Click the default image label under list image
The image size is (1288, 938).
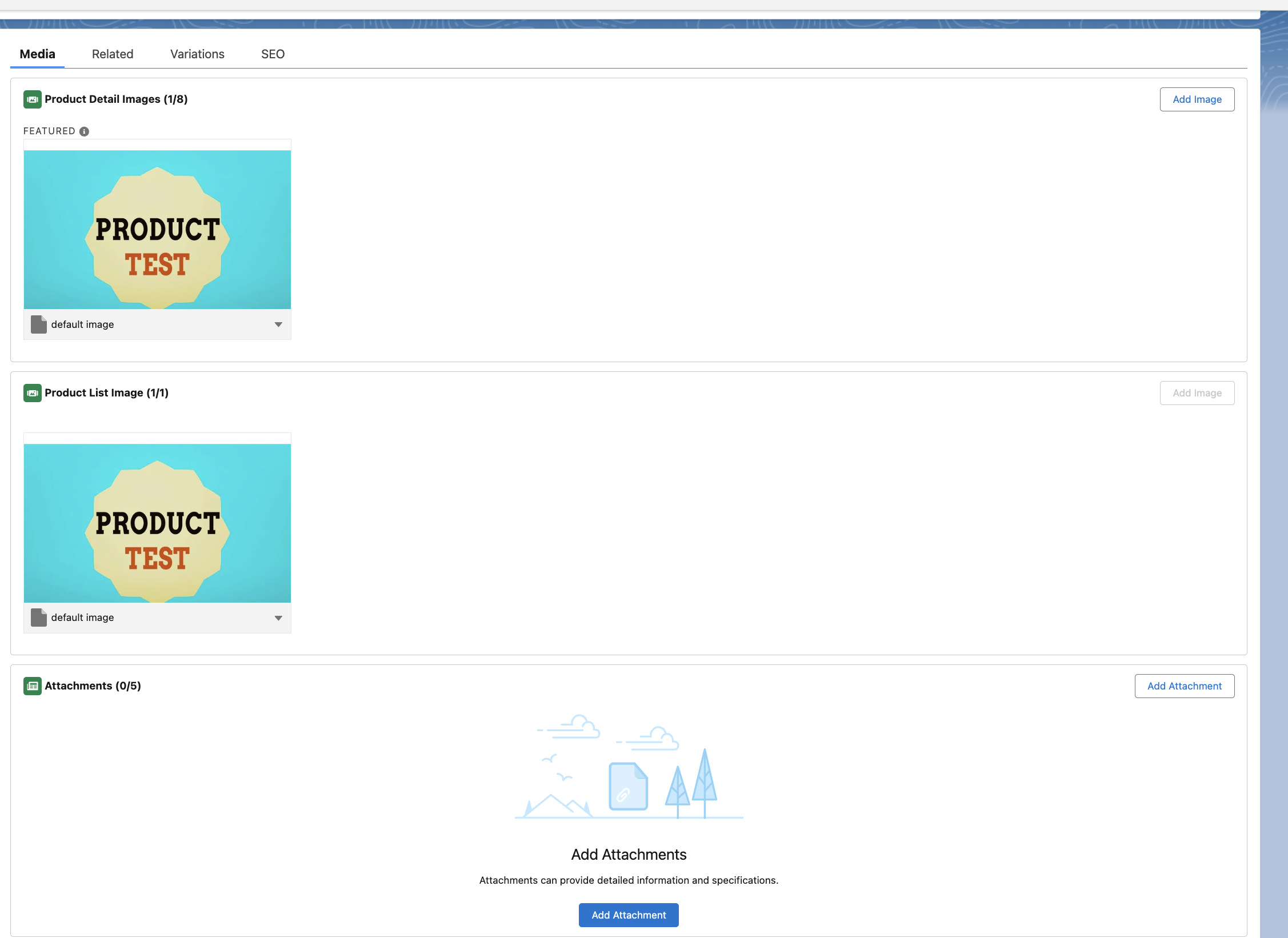click(x=82, y=618)
